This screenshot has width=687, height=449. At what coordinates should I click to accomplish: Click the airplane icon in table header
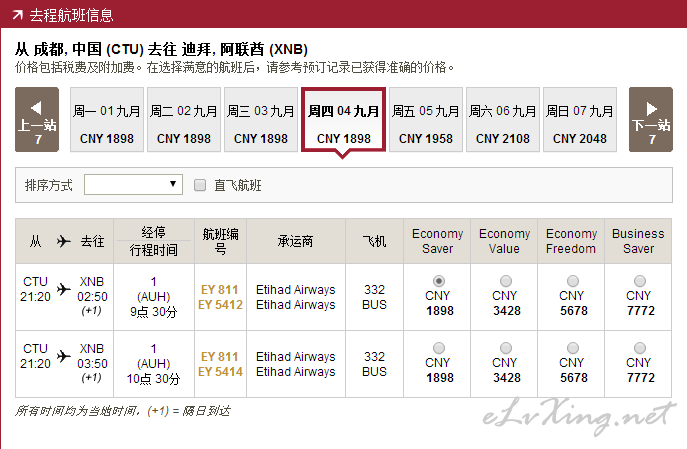[64, 241]
